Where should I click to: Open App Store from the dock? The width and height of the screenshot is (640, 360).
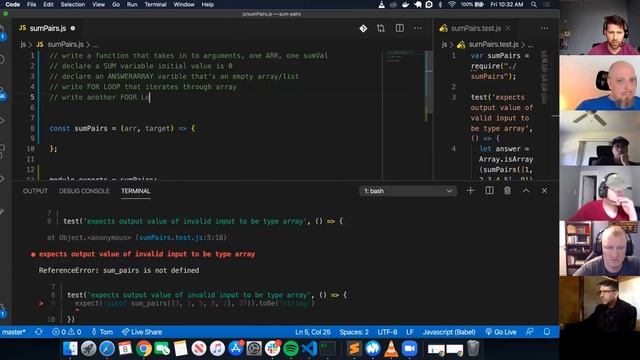(x=236, y=349)
